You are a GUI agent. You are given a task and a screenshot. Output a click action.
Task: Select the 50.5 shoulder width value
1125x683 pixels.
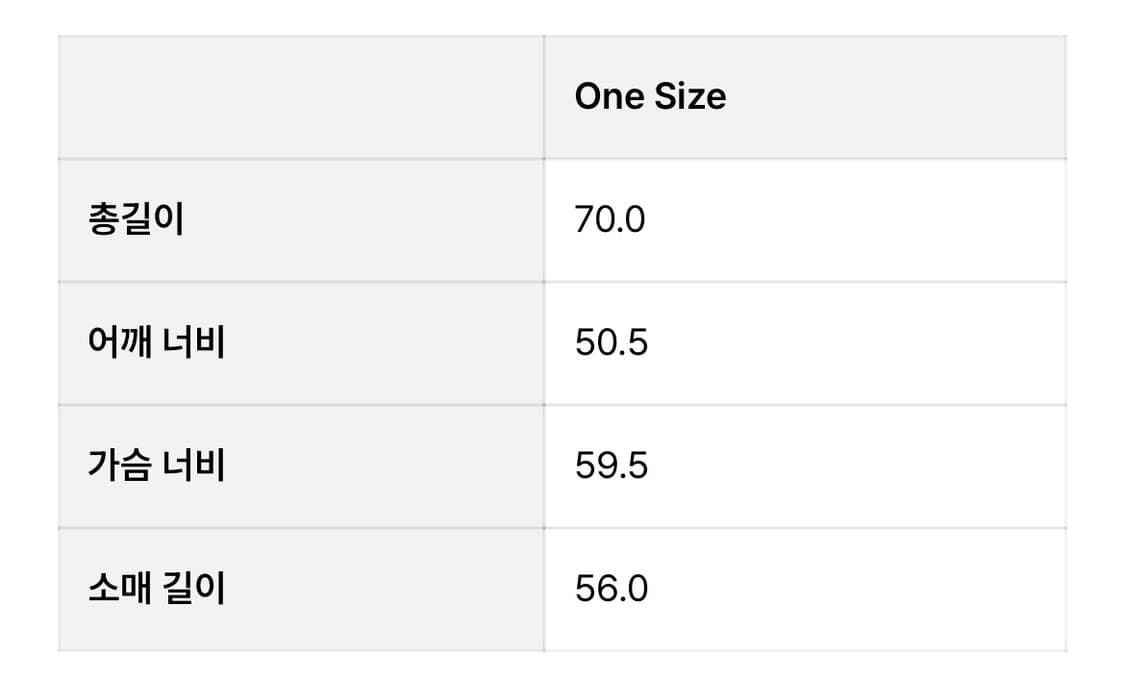(x=611, y=343)
